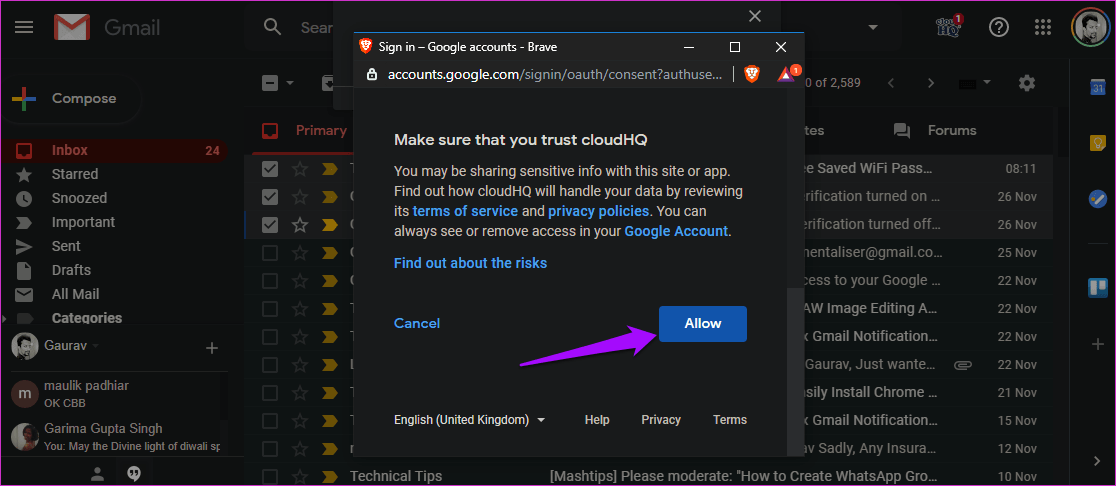
Task: Open the cloudHQ extension icon in Gmail header
Action: click(x=949, y=27)
